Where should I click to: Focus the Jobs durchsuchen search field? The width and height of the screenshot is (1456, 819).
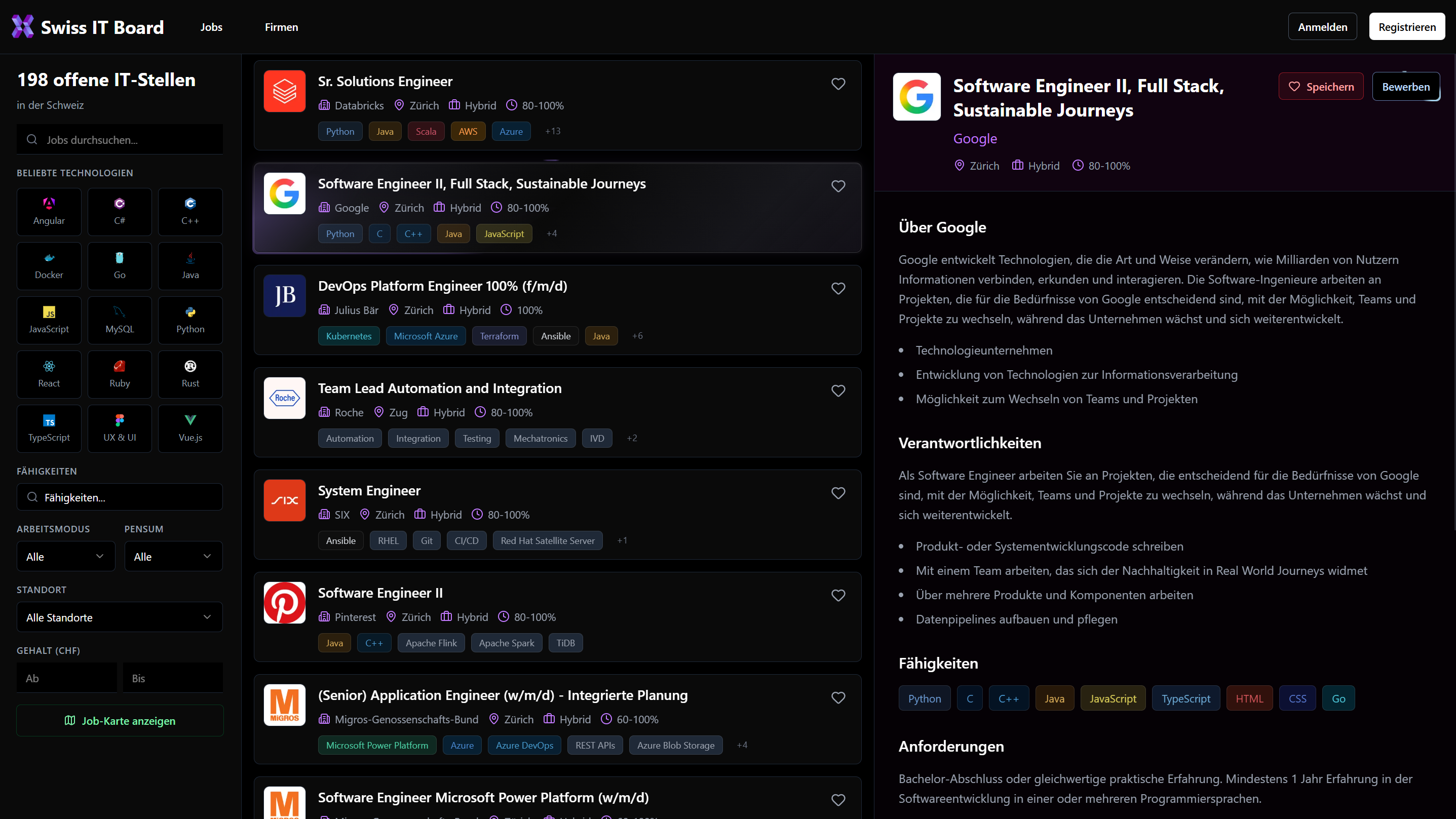tap(120, 139)
